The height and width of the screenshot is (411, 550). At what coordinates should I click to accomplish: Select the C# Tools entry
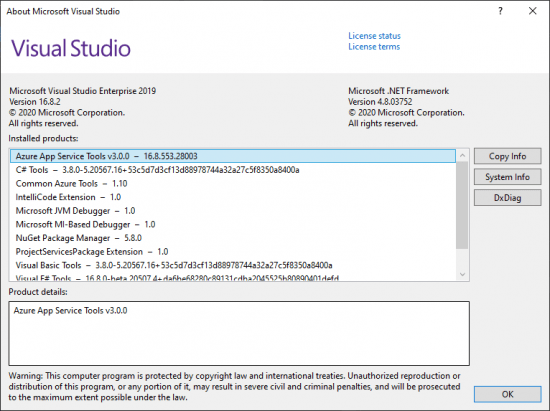point(233,170)
